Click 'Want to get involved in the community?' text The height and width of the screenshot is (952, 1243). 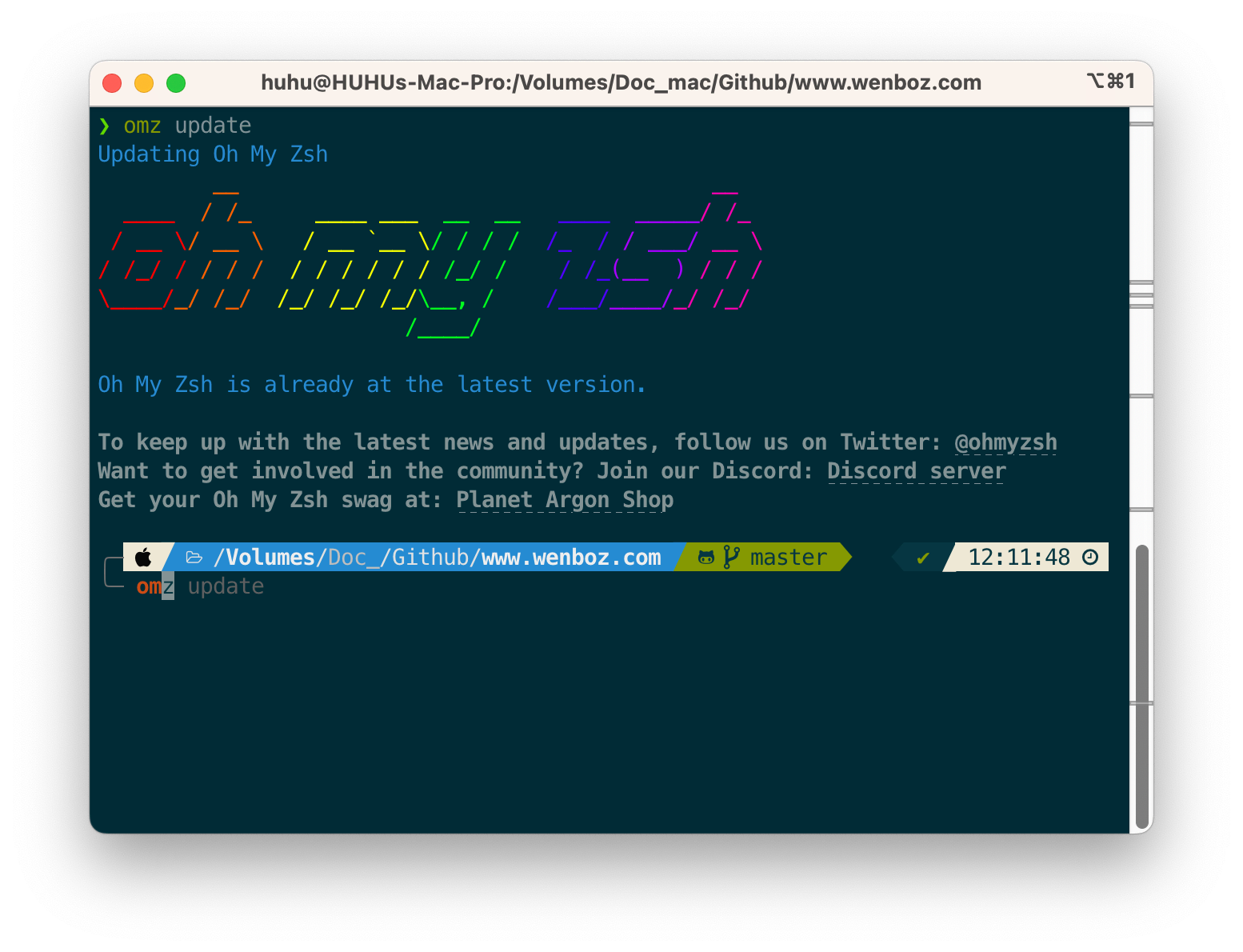point(341,471)
